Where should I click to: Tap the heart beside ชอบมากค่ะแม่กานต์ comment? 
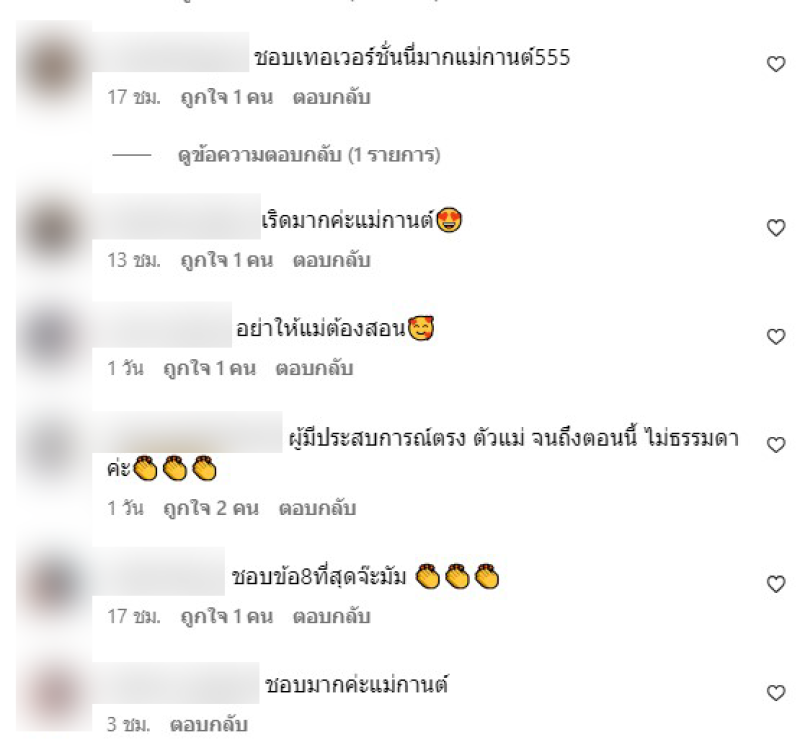776,692
